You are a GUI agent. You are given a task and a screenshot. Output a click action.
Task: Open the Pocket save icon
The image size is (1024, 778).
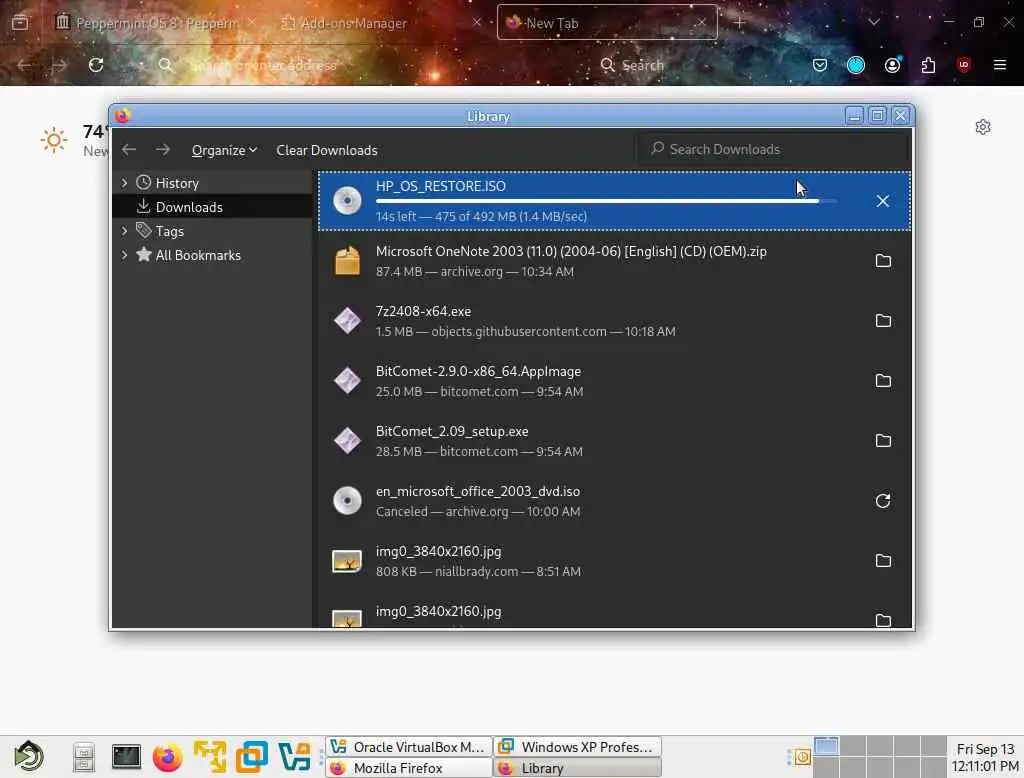coord(820,65)
